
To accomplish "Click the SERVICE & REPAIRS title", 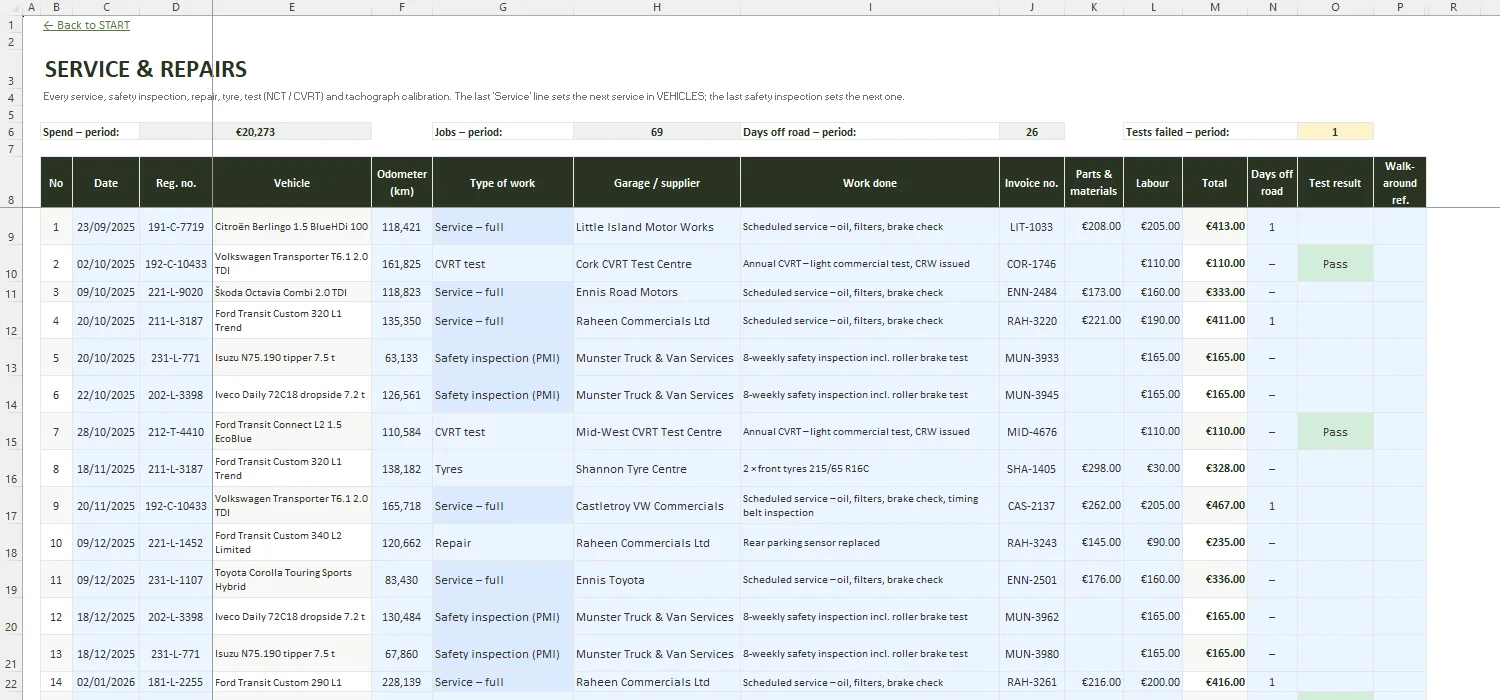I will click(146, 69).
